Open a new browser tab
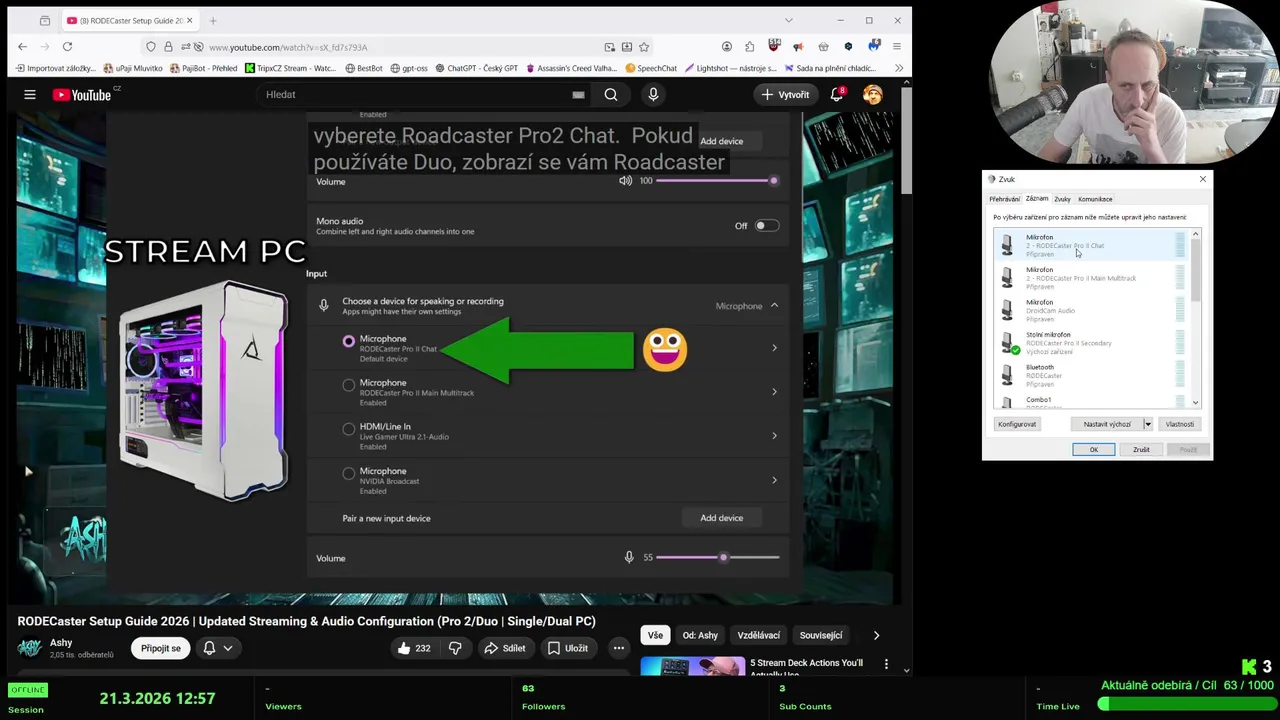Screen dimensions: 1280x720 click(x=212, y=20)
